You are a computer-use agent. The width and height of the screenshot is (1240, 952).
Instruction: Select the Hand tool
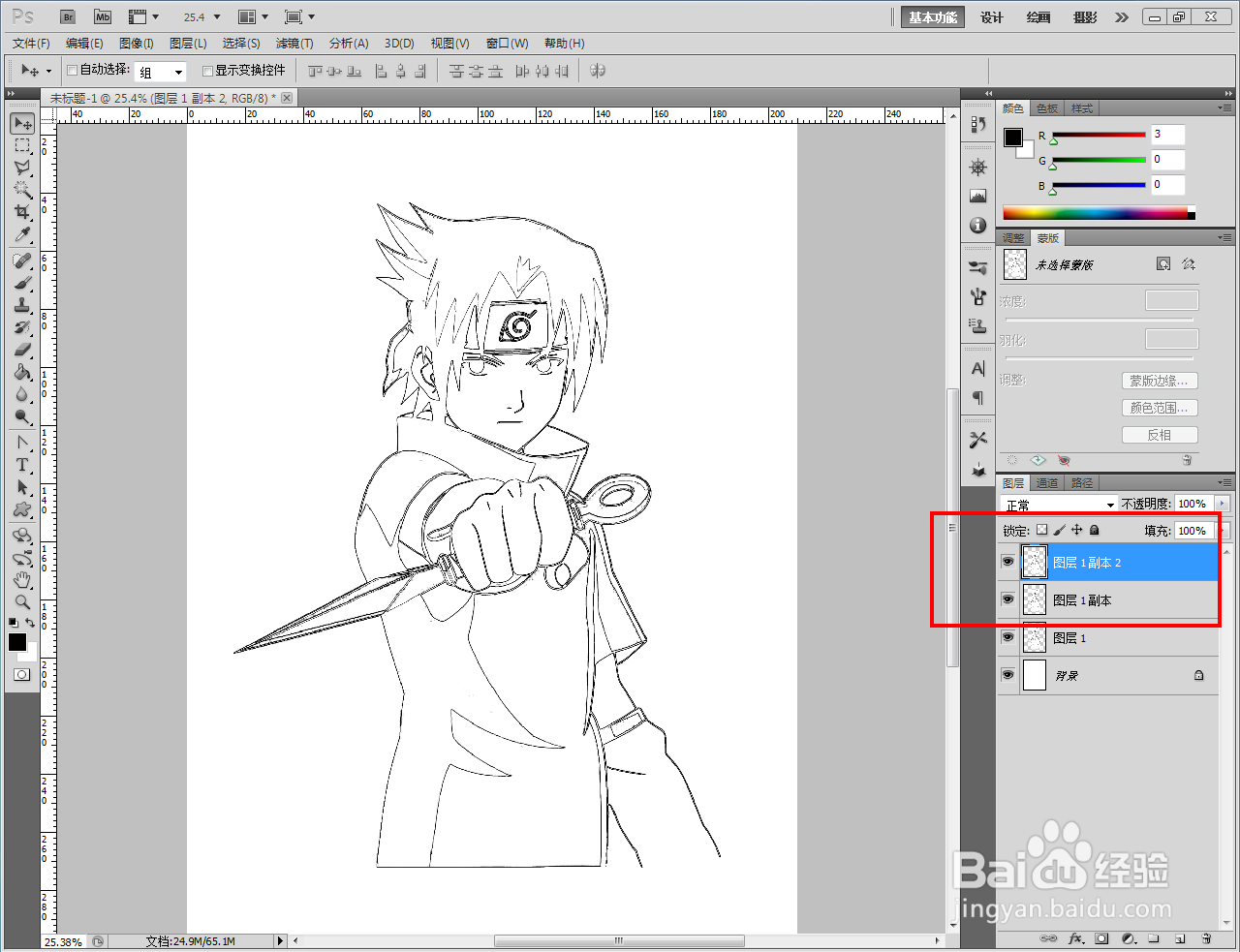pos(22,580)
